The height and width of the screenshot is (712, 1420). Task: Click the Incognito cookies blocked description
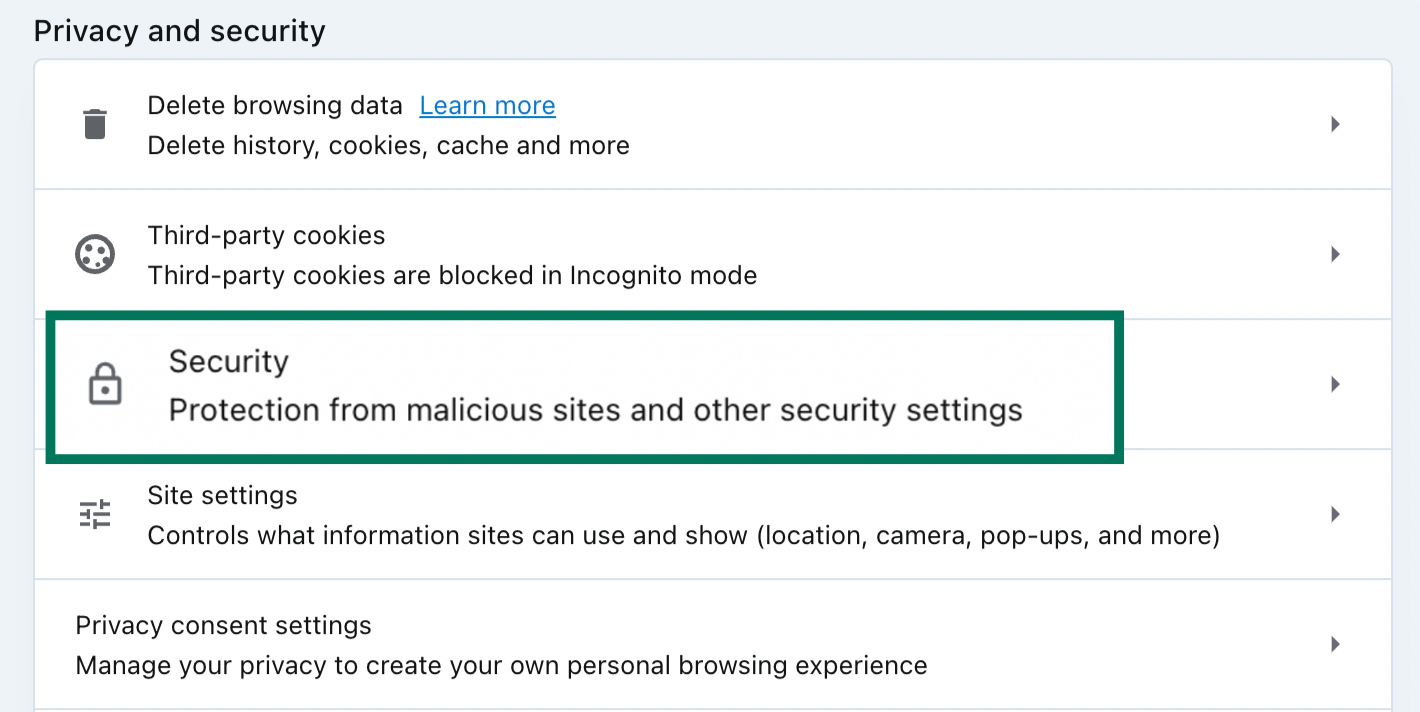coord(452,275)
